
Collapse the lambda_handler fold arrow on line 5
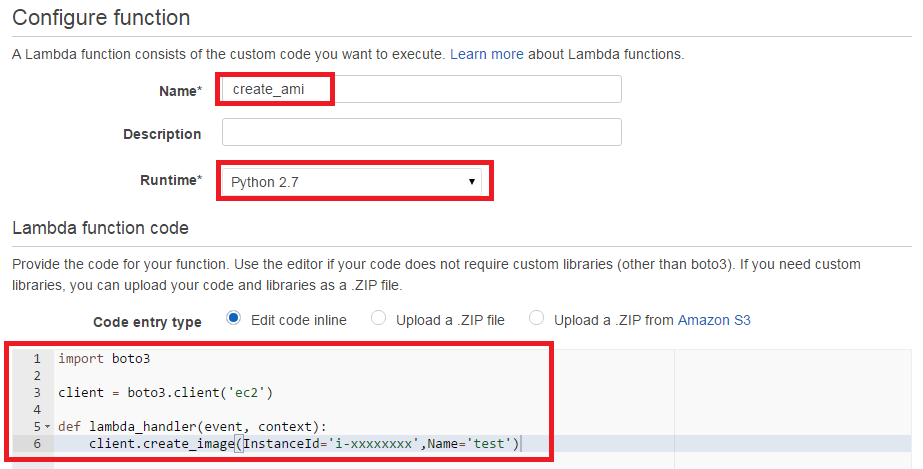(x=48, y=427)
